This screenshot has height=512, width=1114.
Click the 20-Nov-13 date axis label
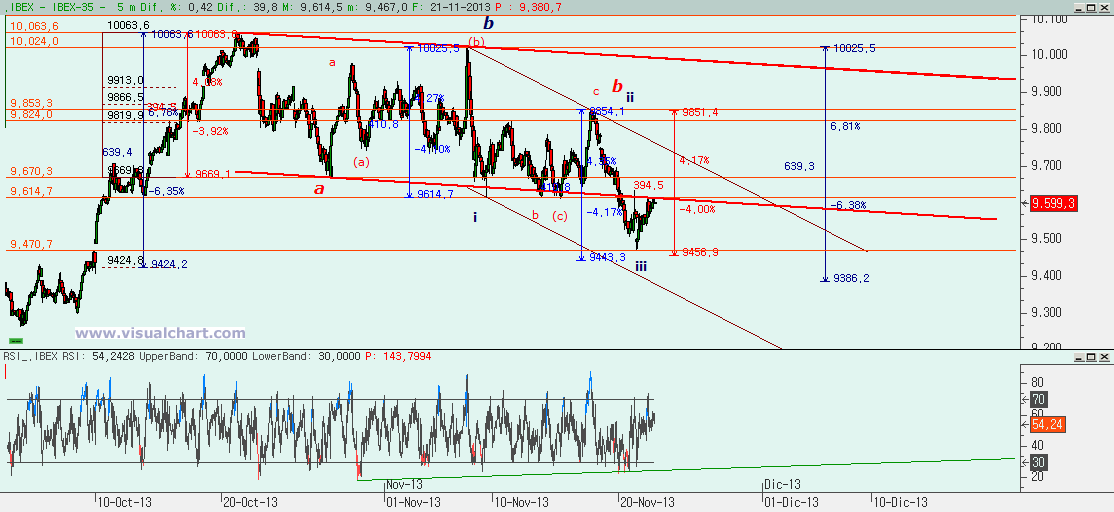coord(648,502)
